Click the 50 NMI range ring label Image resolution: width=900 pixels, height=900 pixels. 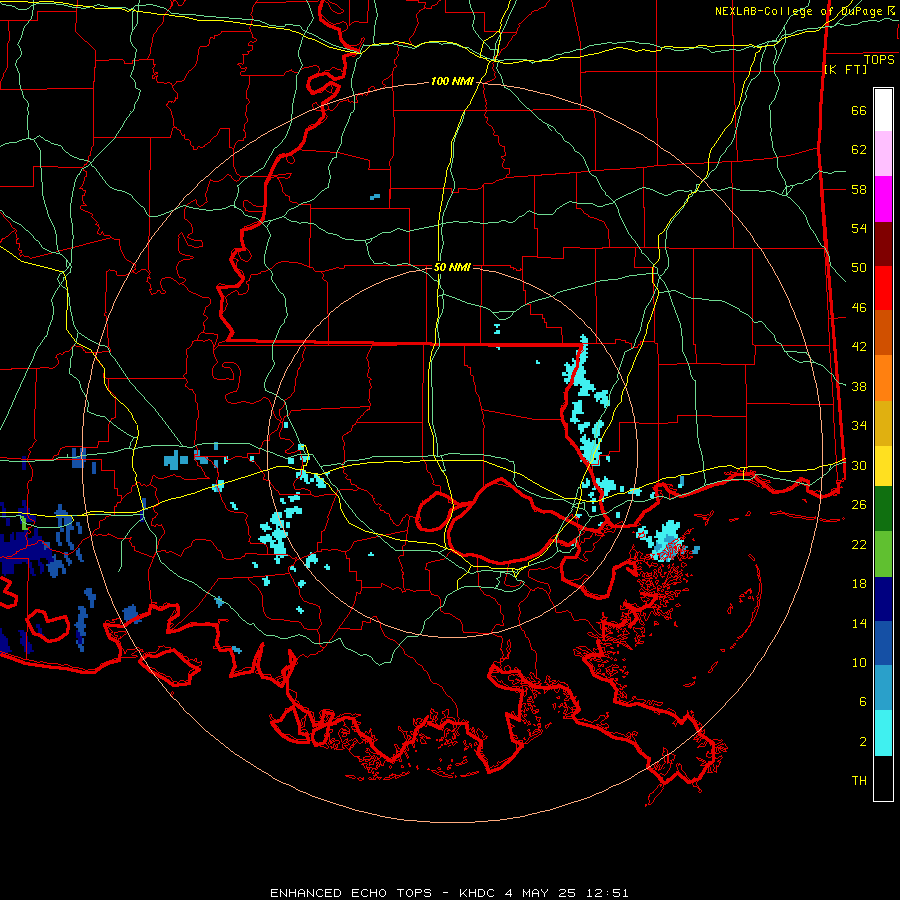(x=452, y=267)
